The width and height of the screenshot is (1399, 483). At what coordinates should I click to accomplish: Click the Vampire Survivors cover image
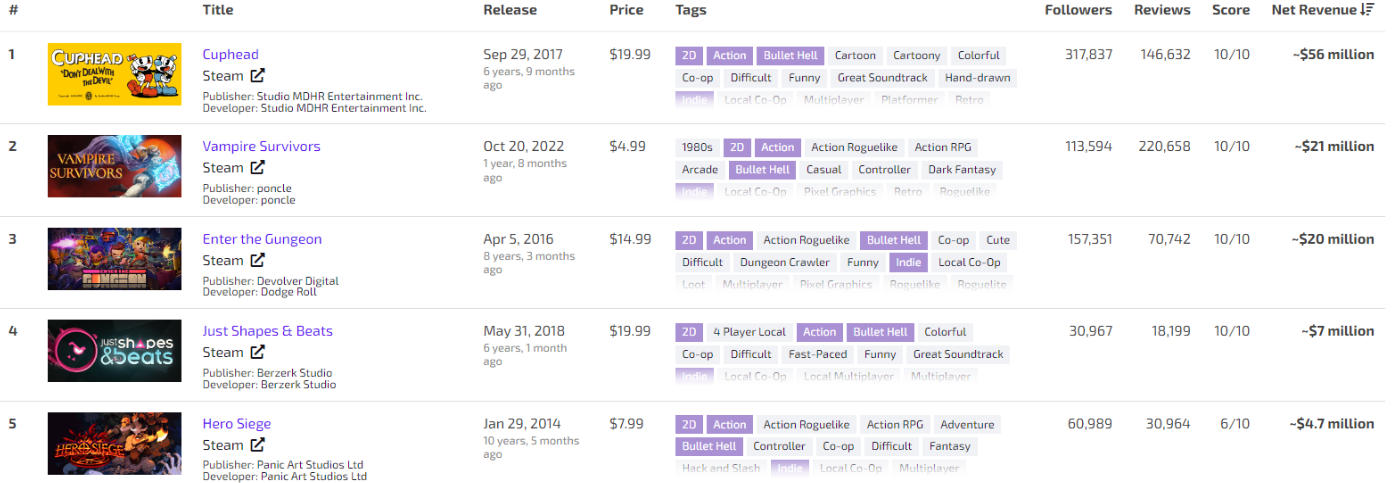[114, 166]
